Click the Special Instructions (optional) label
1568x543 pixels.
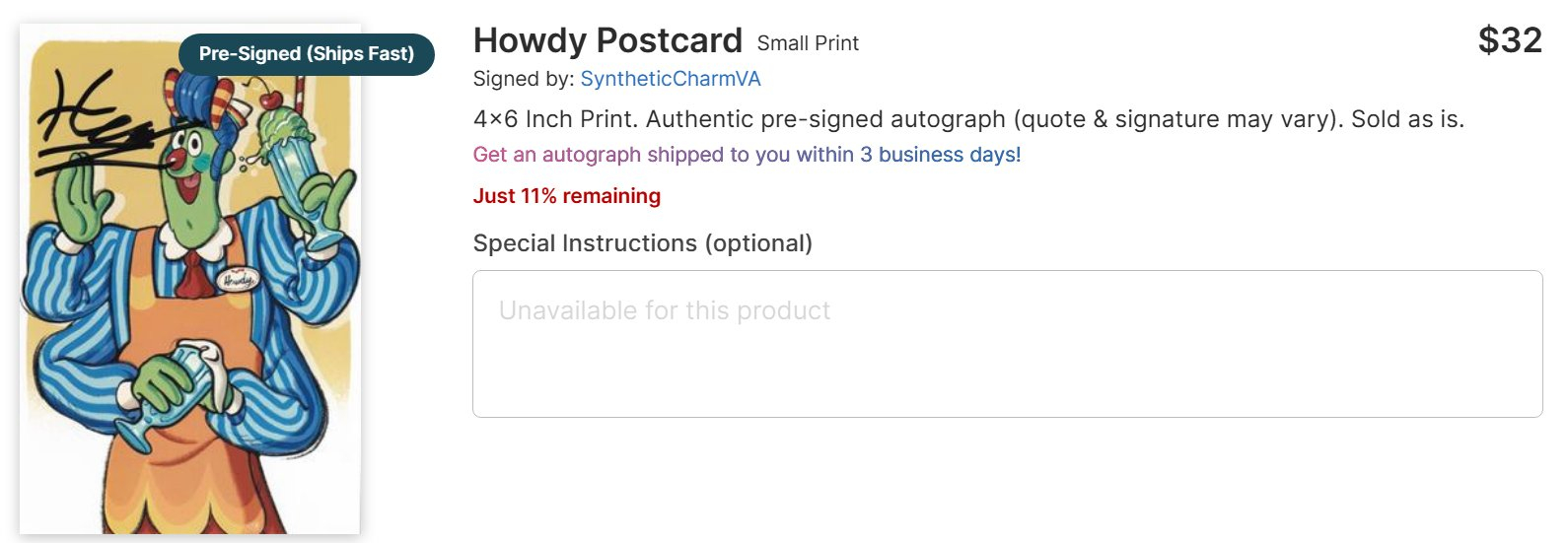[x=642, y=243]
